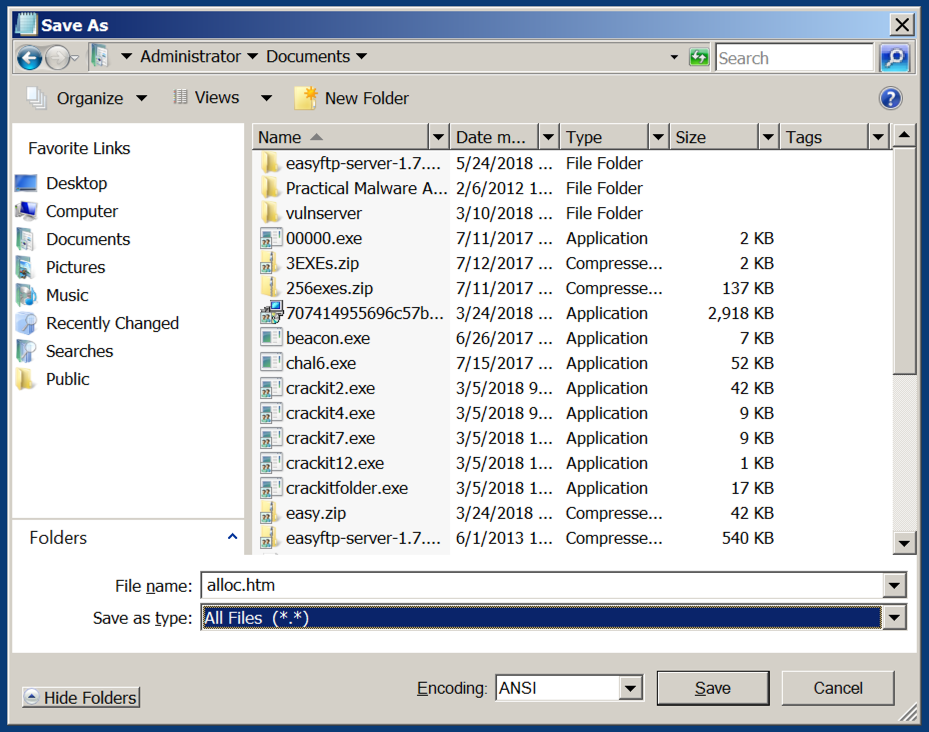Click the beacon.exe application icon
The height and width of the screenshot is (732, 929).
tap(270, 338)
